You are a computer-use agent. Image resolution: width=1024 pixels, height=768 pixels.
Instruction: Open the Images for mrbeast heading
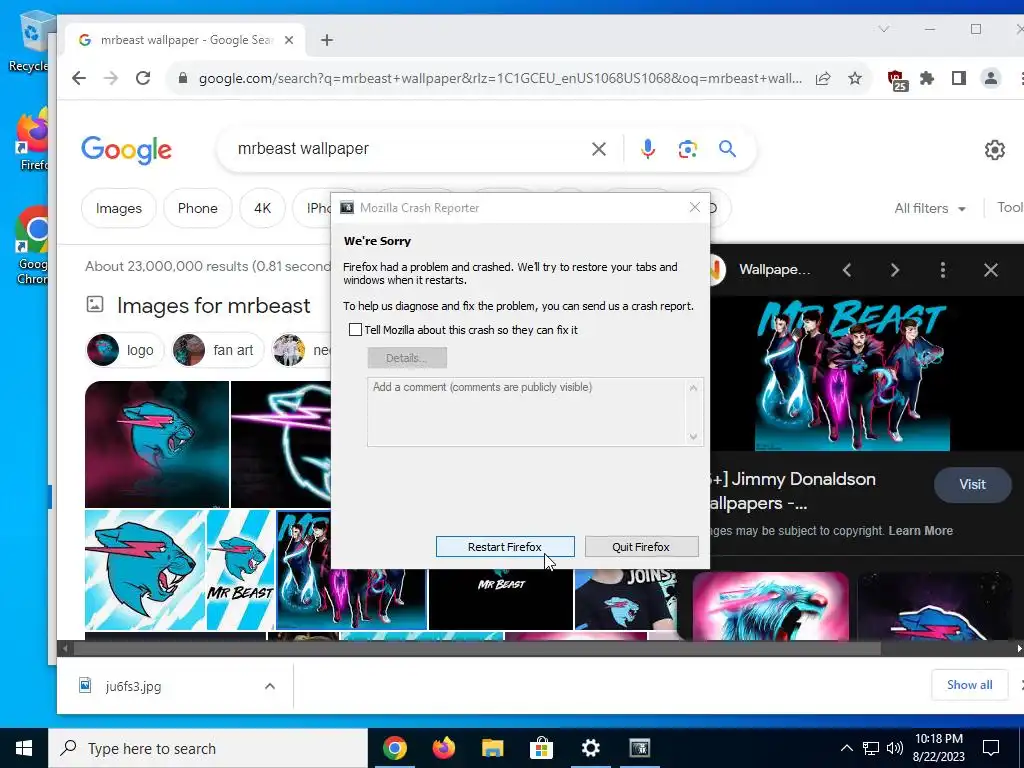213,306
